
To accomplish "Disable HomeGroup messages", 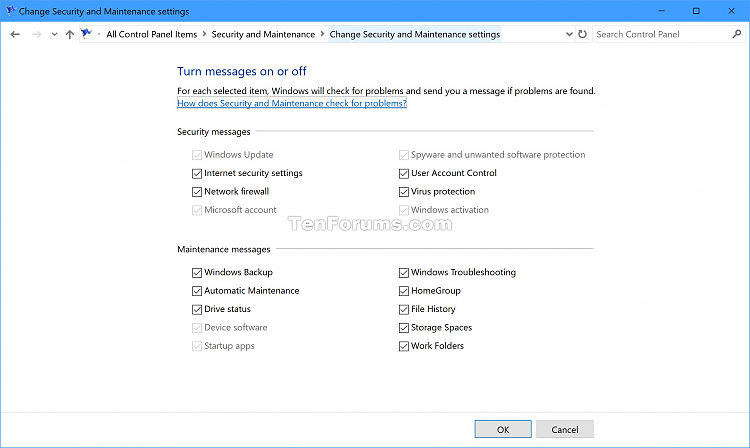I will tap(404, 291).
